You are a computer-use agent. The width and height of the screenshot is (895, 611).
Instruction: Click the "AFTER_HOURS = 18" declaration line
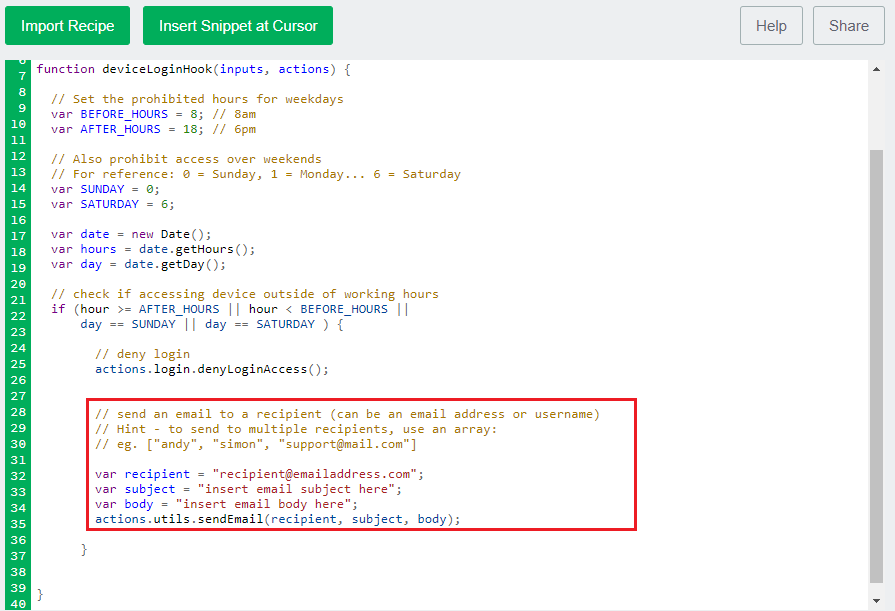coord(153,129)
